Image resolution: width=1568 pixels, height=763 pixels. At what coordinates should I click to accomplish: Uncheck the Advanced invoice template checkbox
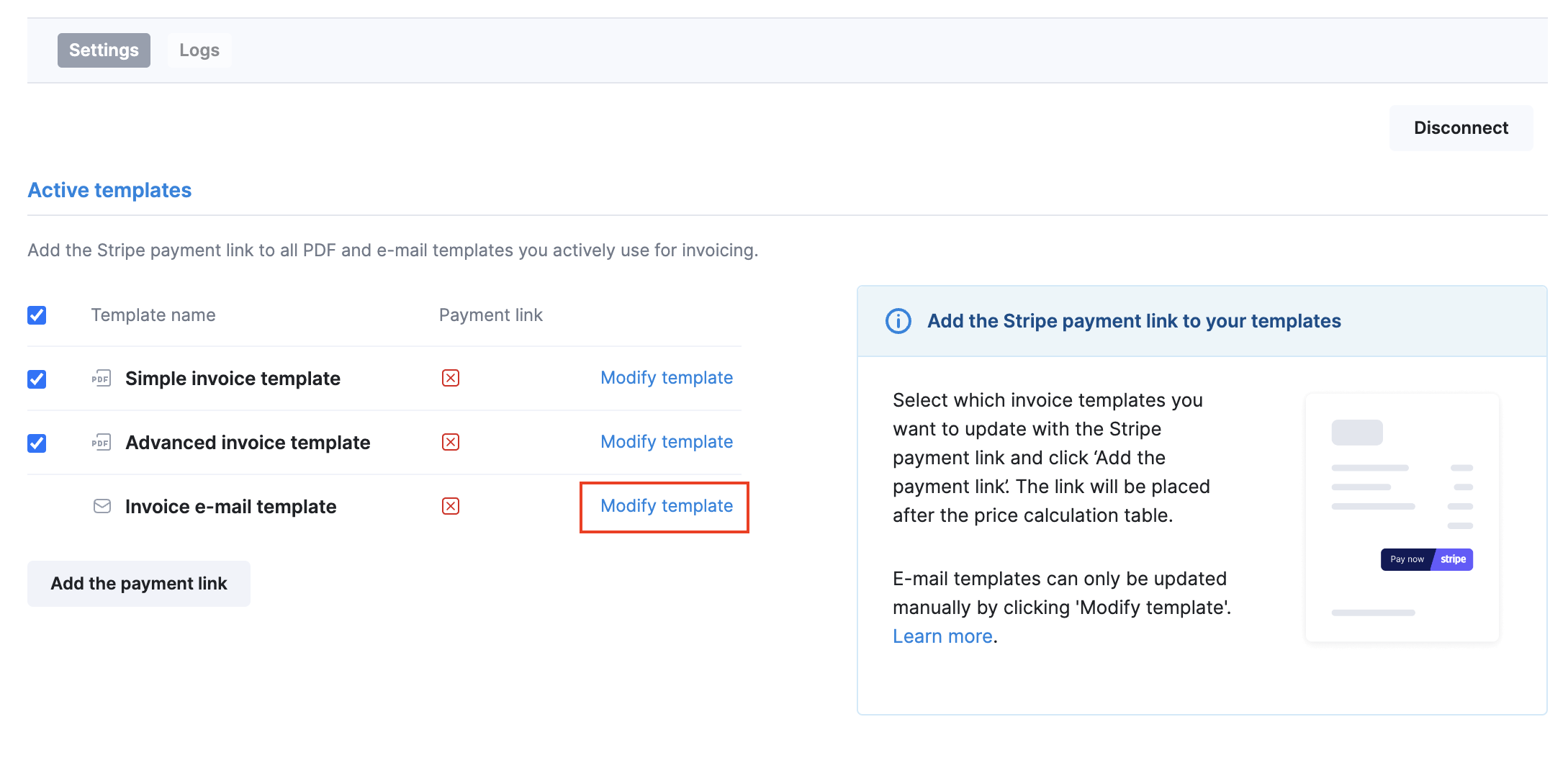pos(37,443)
